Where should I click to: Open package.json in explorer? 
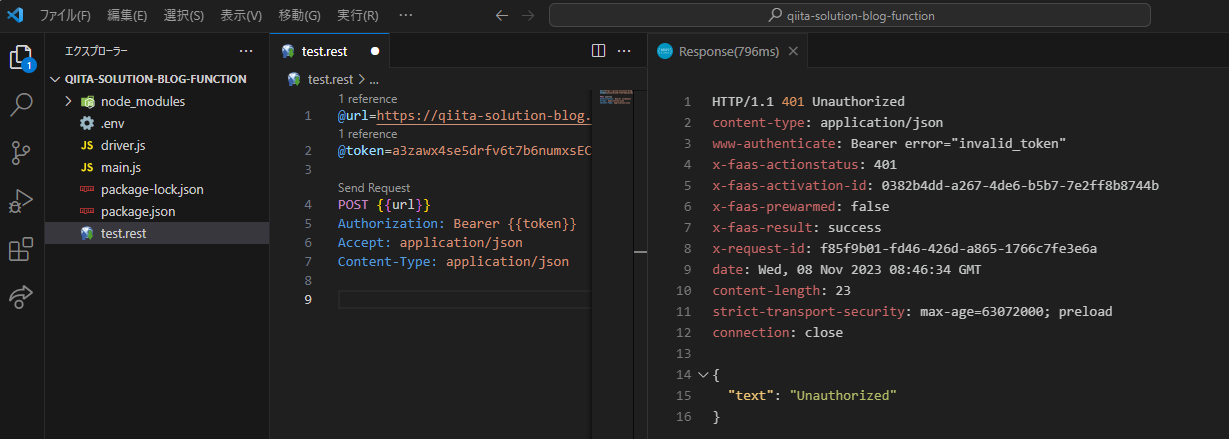157,211
